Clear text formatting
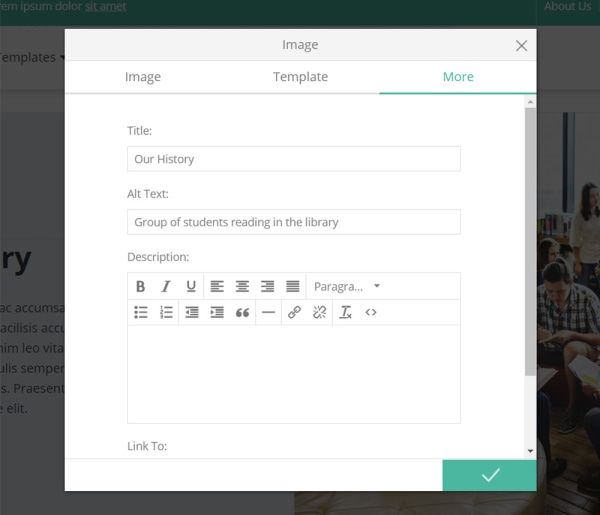The image size is (600, 515). pos(346,312)
